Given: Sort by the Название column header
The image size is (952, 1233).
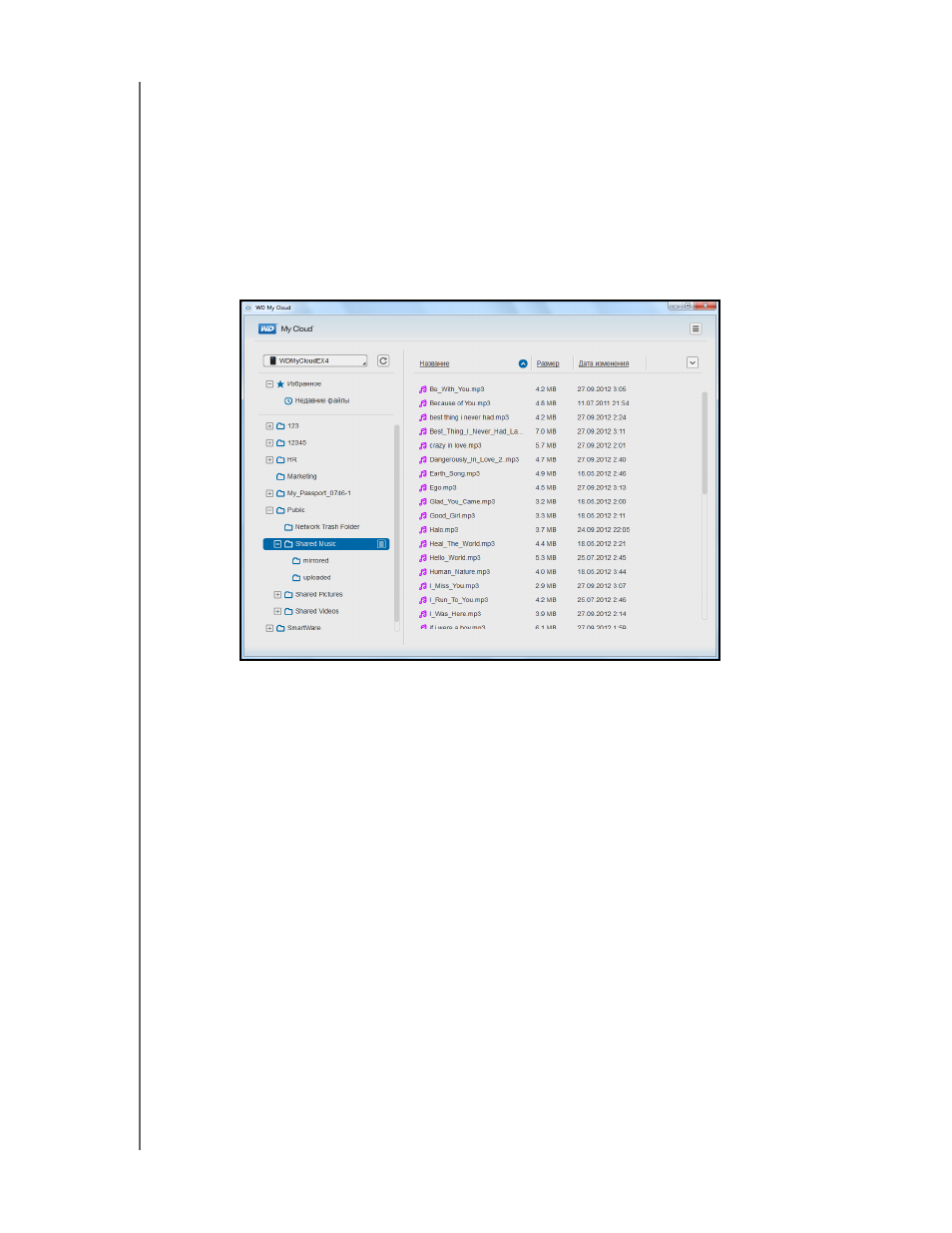Looking at the screenshot, I should (x=434, y=363).
